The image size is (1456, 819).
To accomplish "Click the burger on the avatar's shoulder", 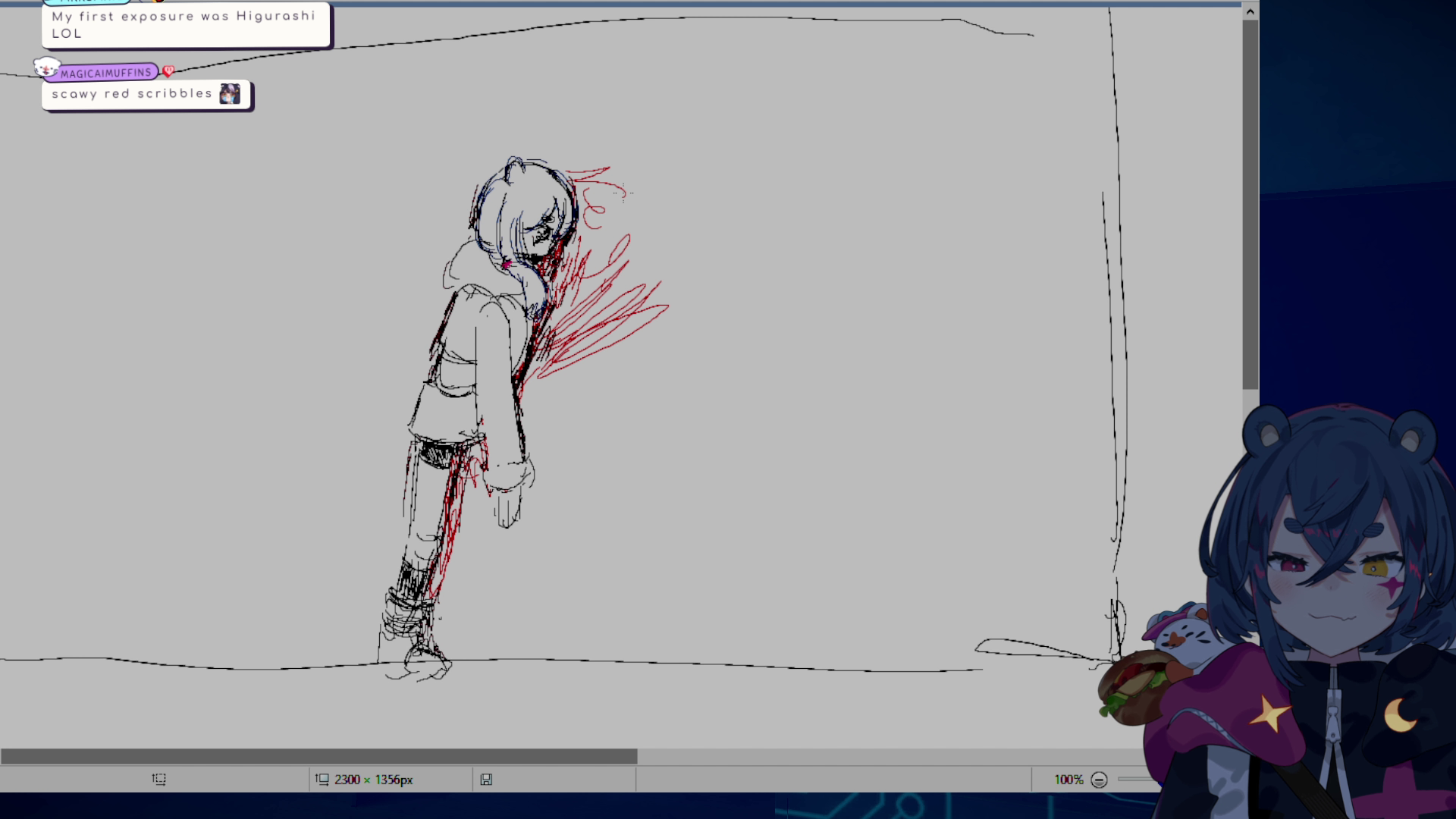I will (x=1134, y=685).
